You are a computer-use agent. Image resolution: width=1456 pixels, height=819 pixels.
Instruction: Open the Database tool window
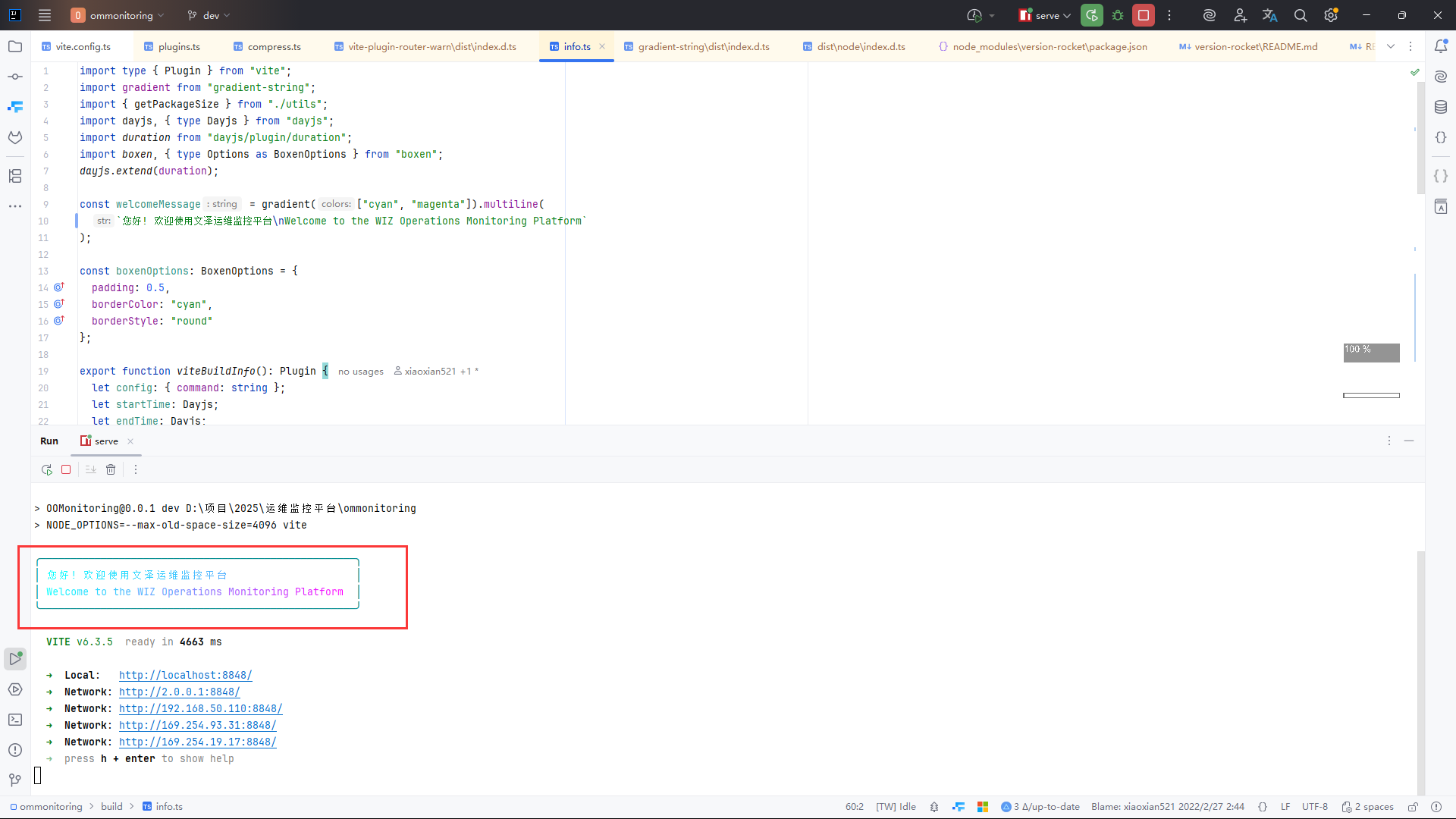tap(1441, 107)
